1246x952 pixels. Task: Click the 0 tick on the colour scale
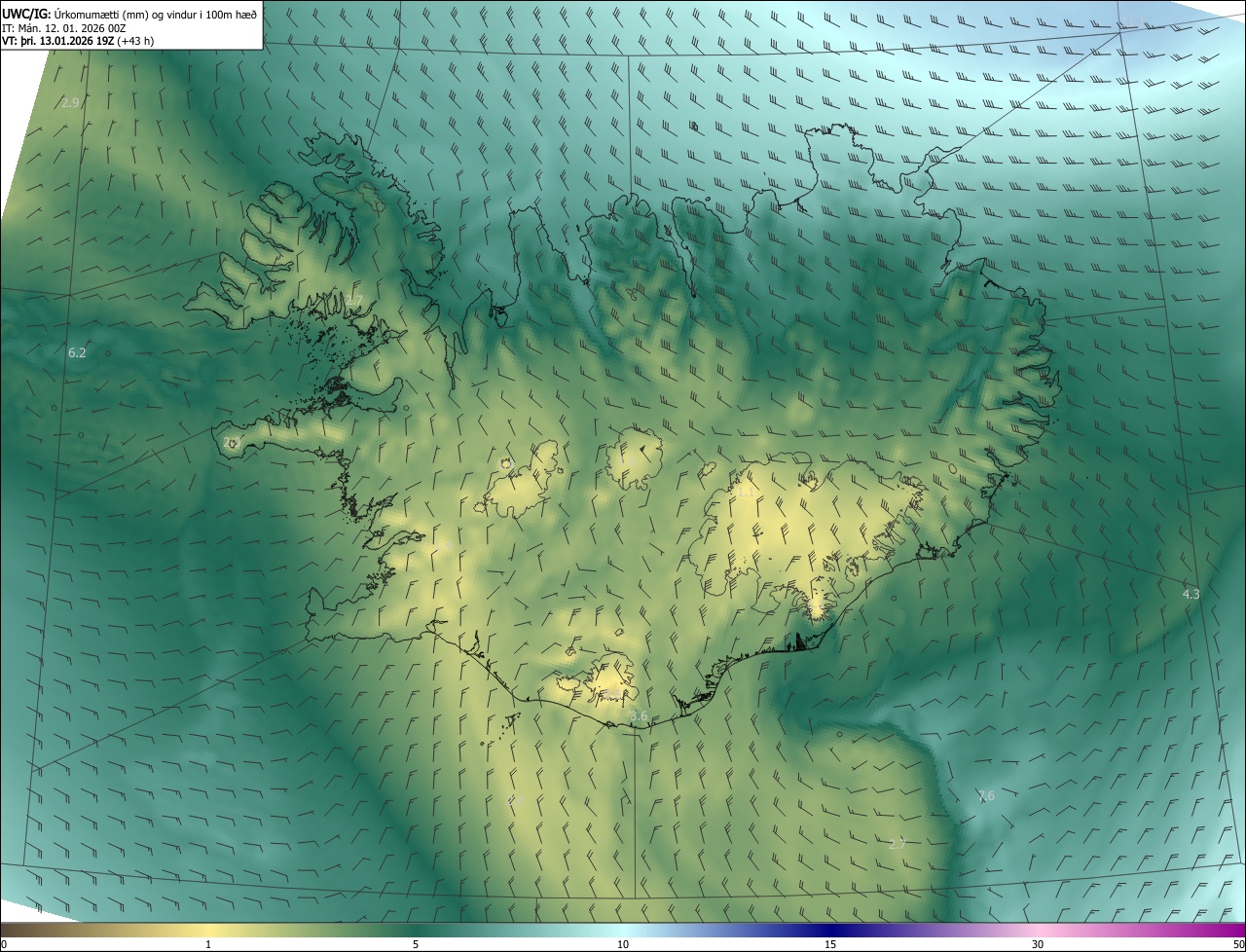4,944
